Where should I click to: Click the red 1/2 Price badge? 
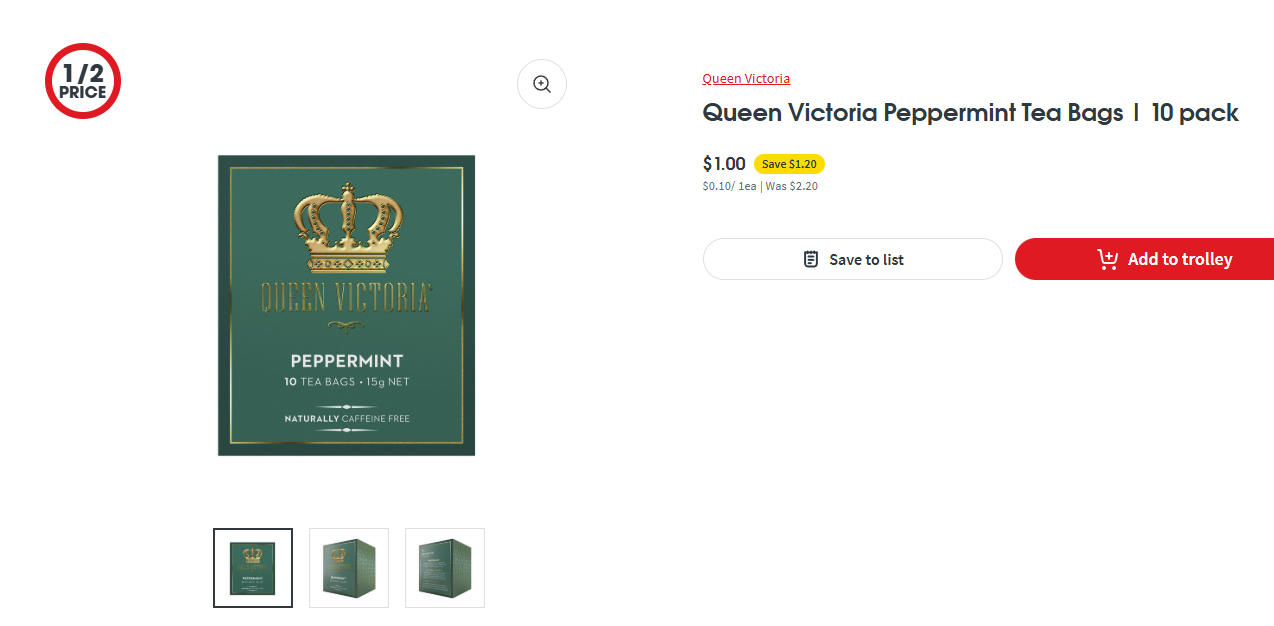coord(83,81)
